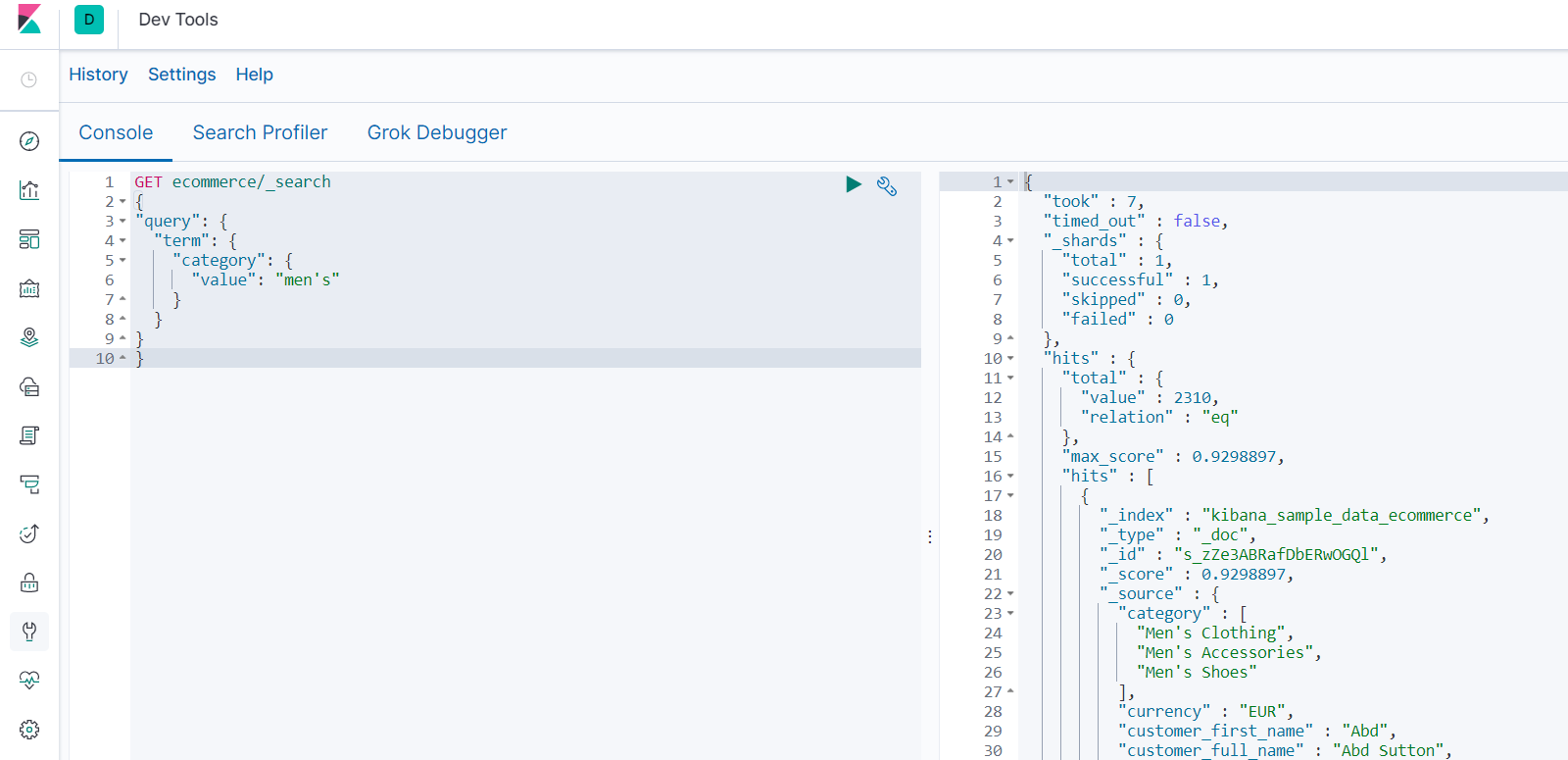Collapse "hits" block at output line 10
1568x760 pixels.
pos(1010,359)
